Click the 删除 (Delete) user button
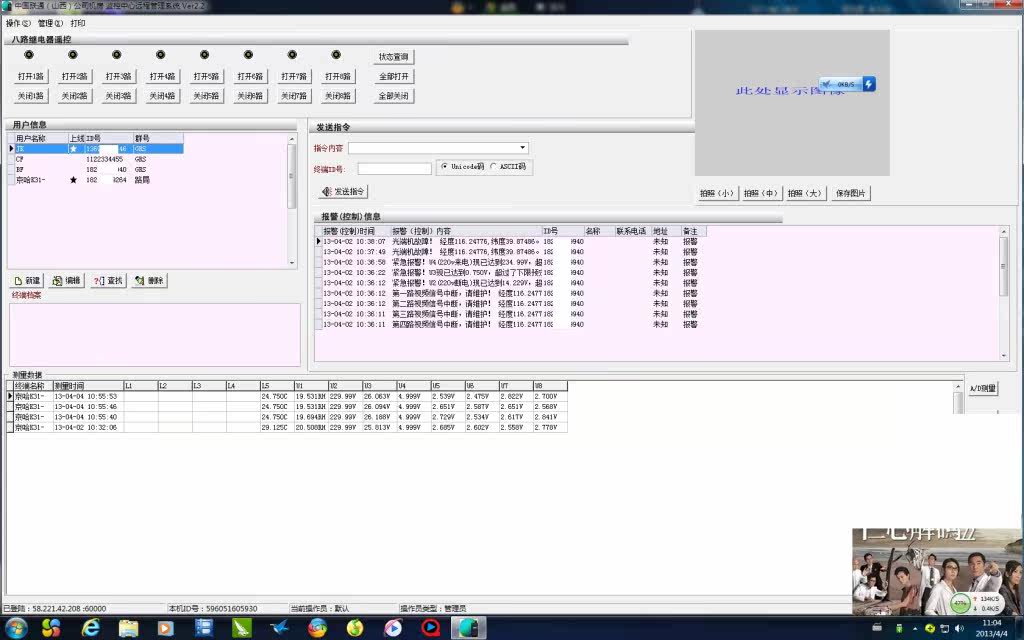The width and height of the screenshot is (1024, 640). pos(149,281)
